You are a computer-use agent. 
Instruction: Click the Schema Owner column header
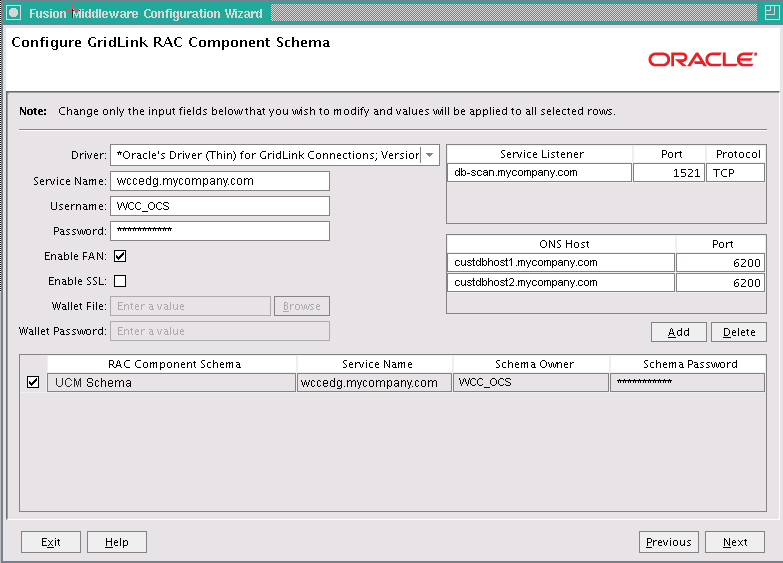[531, 364]
